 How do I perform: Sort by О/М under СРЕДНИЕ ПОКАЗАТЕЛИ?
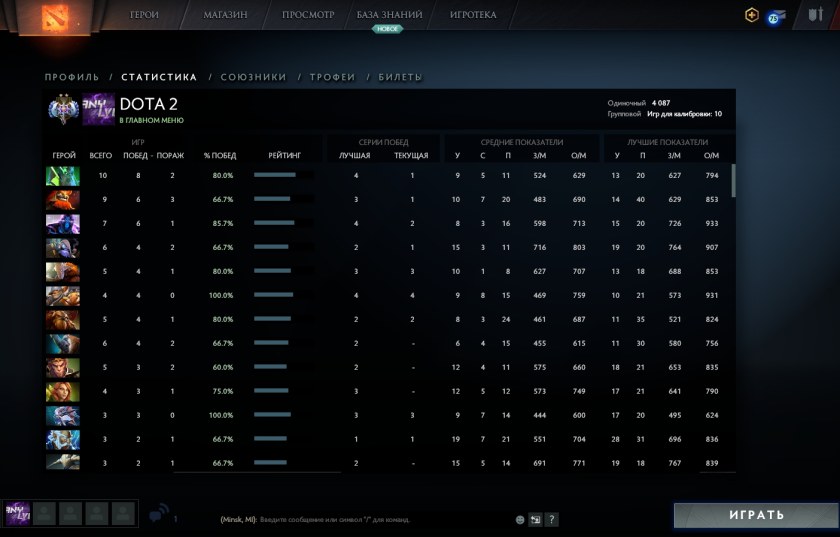[x=579, y=155]
